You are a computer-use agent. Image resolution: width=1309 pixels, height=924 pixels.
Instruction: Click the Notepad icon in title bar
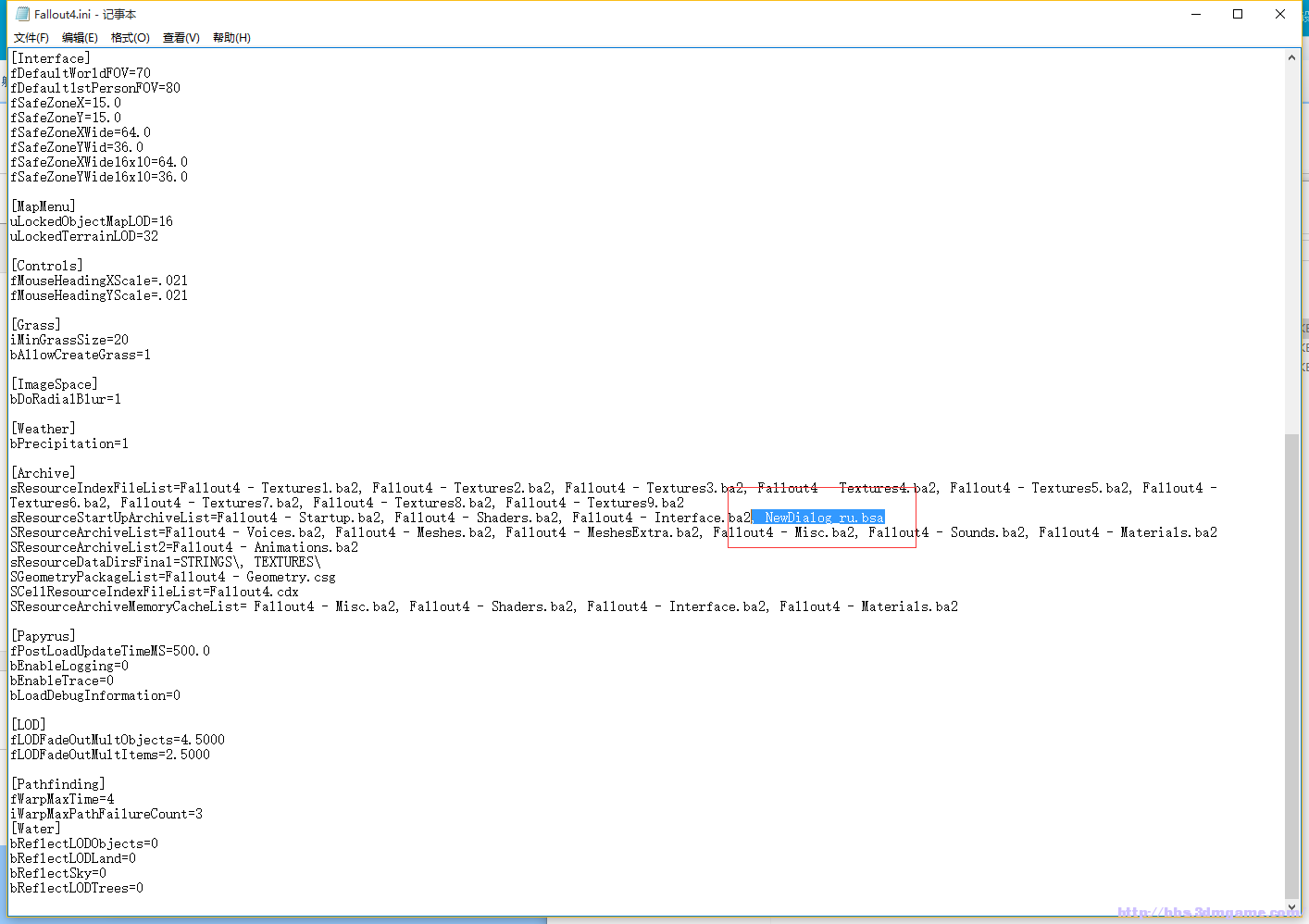click(22, 14)
